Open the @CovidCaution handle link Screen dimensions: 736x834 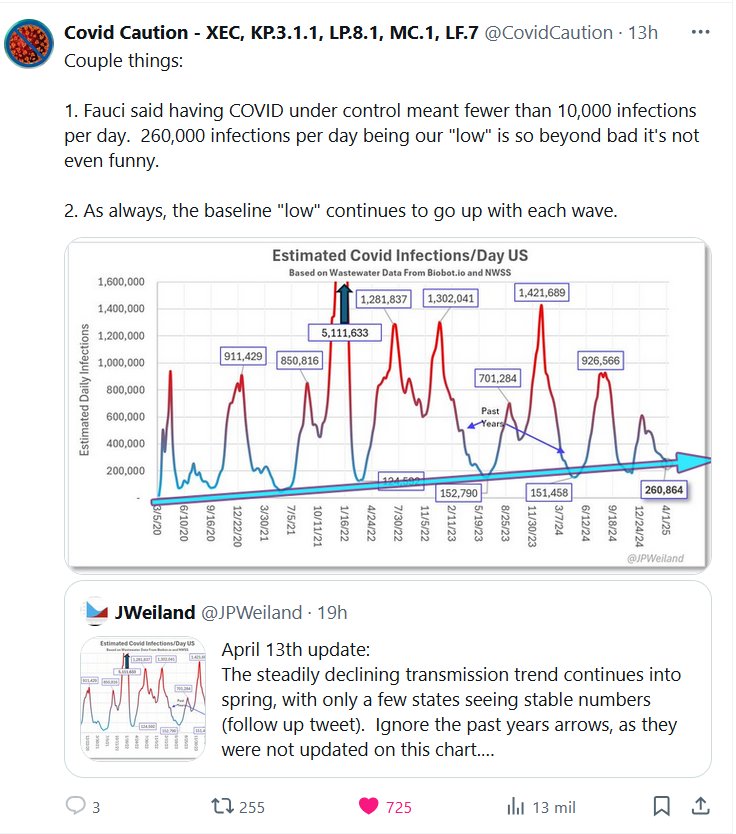coord(549,32)
